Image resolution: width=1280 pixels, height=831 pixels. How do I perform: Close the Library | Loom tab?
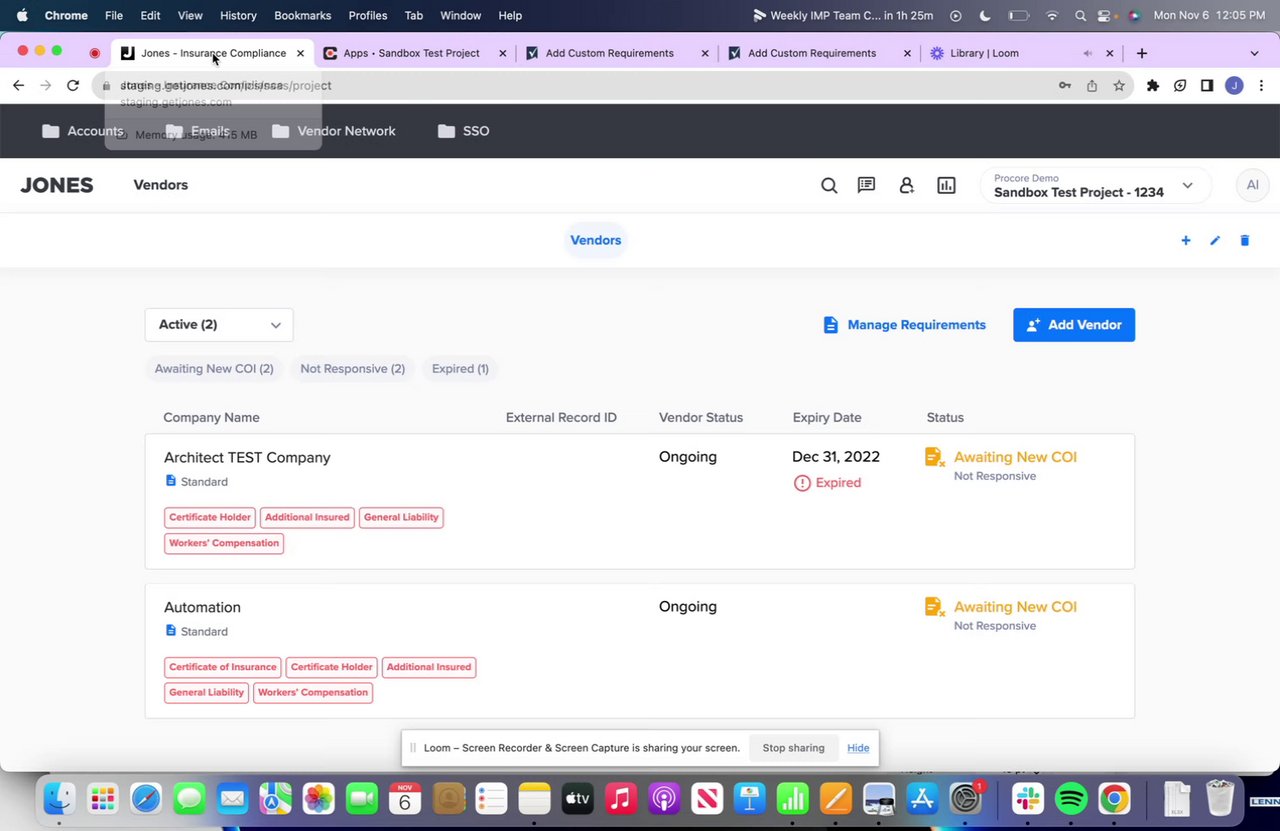click(1109, 53)
